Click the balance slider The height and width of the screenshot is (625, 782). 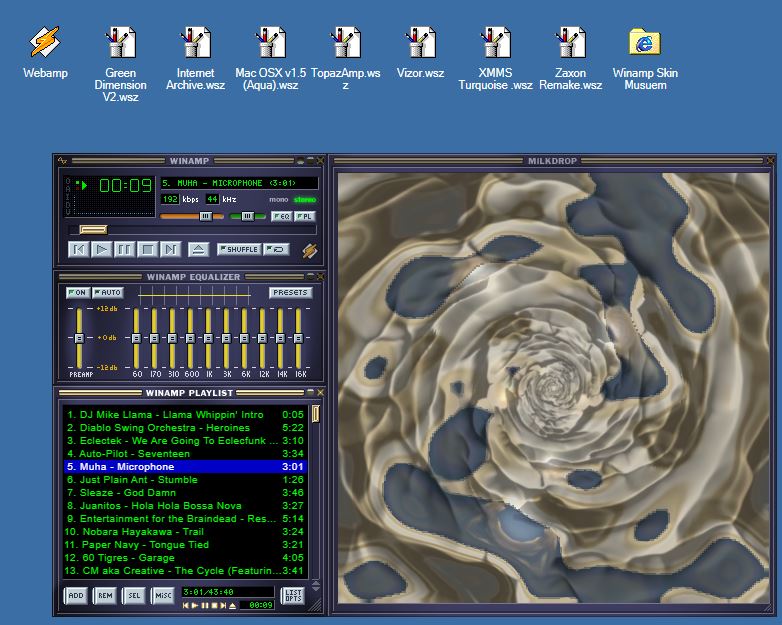[248, 216]
